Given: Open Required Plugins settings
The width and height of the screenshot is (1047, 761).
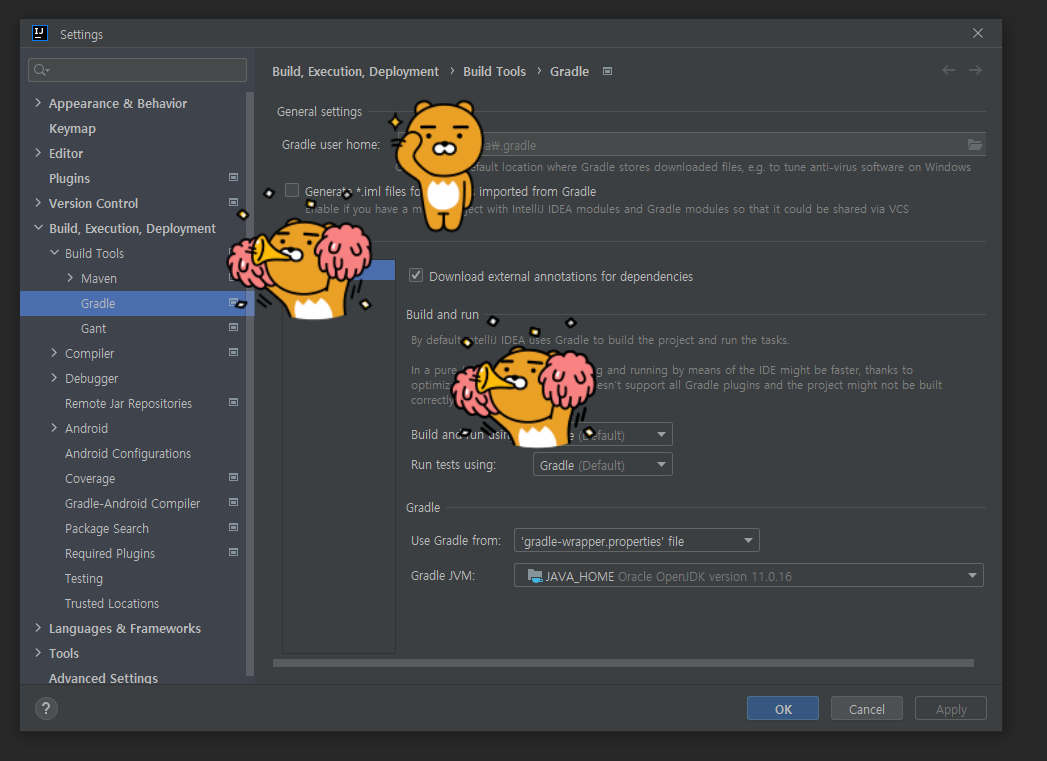Looking at the screenshot, I should [x=110, y=553].
